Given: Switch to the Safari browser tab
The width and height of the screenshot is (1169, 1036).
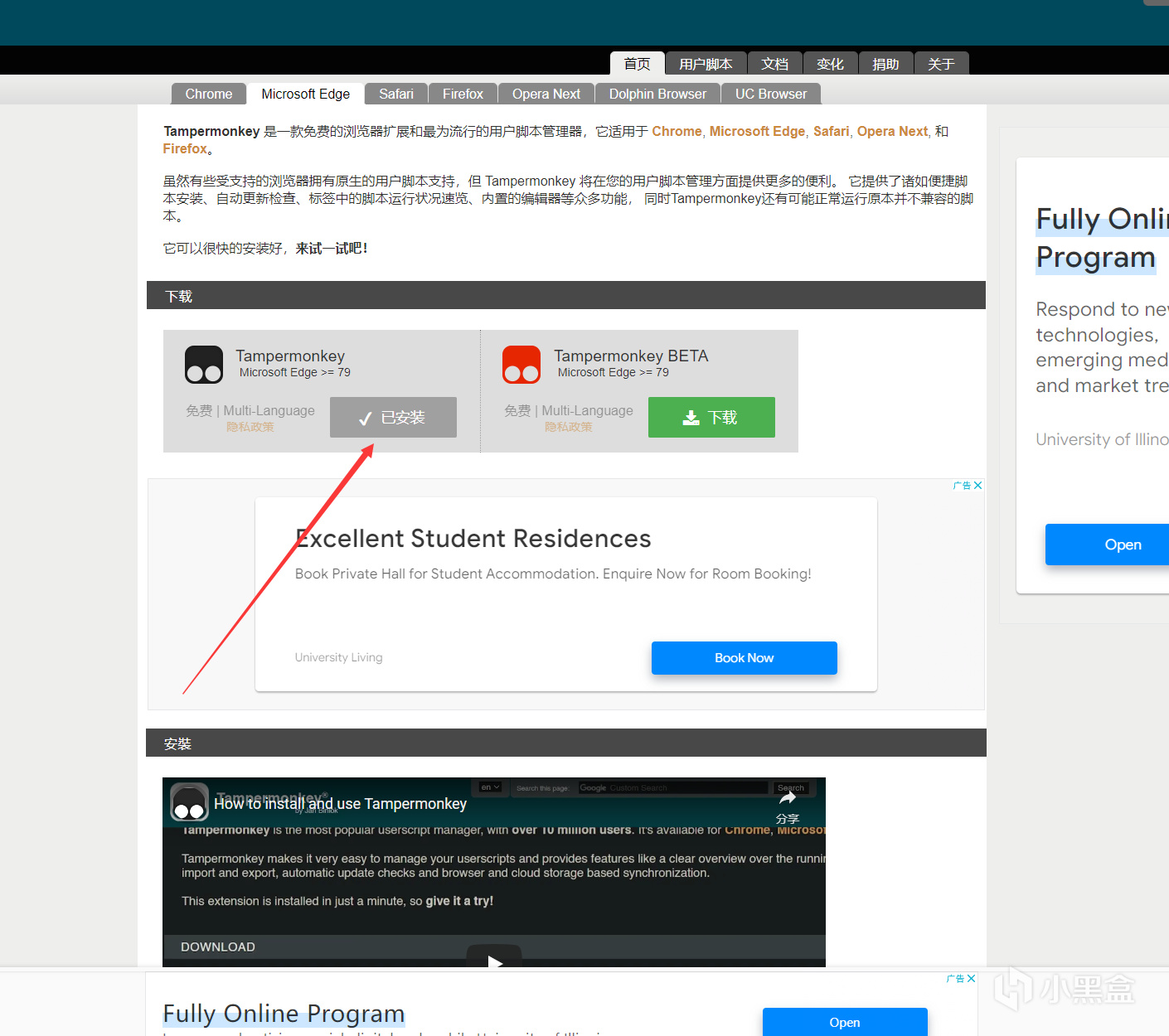Looking at the screenshot, I should pos(396,94).
